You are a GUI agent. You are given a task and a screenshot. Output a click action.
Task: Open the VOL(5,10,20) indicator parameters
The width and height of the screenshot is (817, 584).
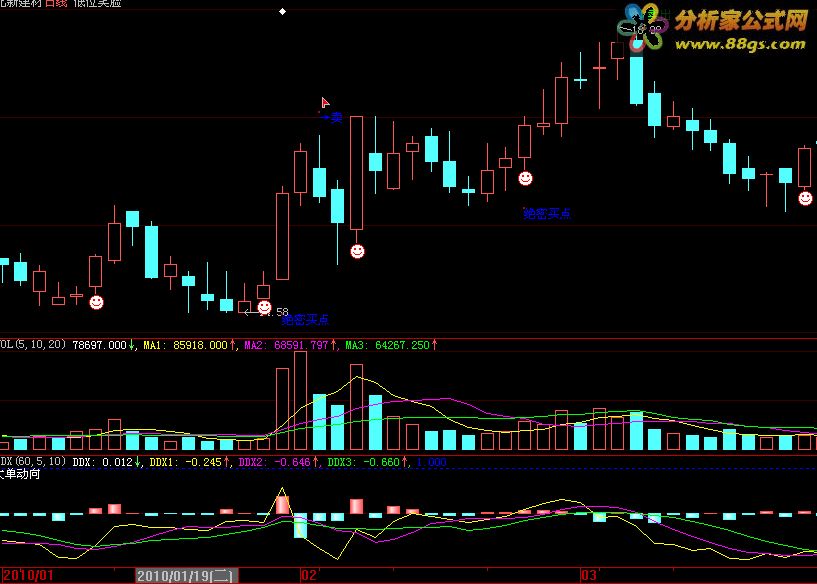(33, 344)
